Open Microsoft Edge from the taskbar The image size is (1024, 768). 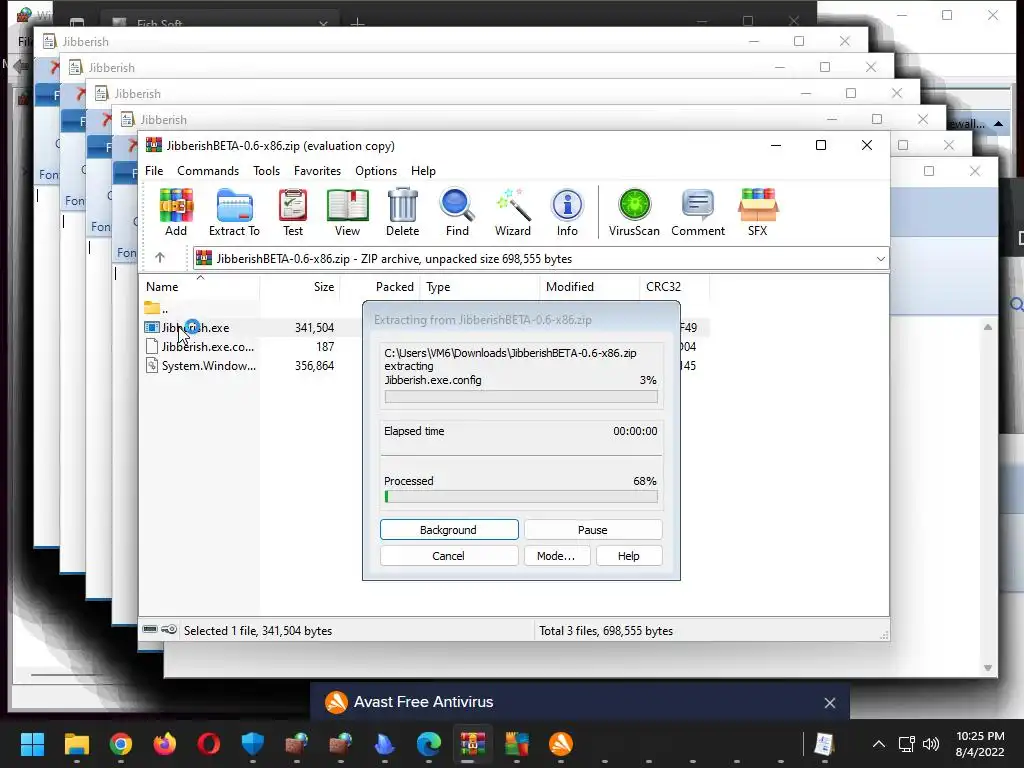(429, 744)
